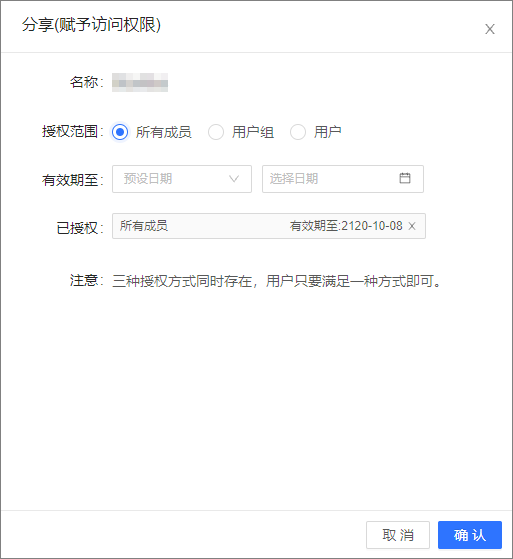Viewport: 513px width, 559px height.
Task: Close the share dialog with the X icon
Action: click(x=490, y=29)
